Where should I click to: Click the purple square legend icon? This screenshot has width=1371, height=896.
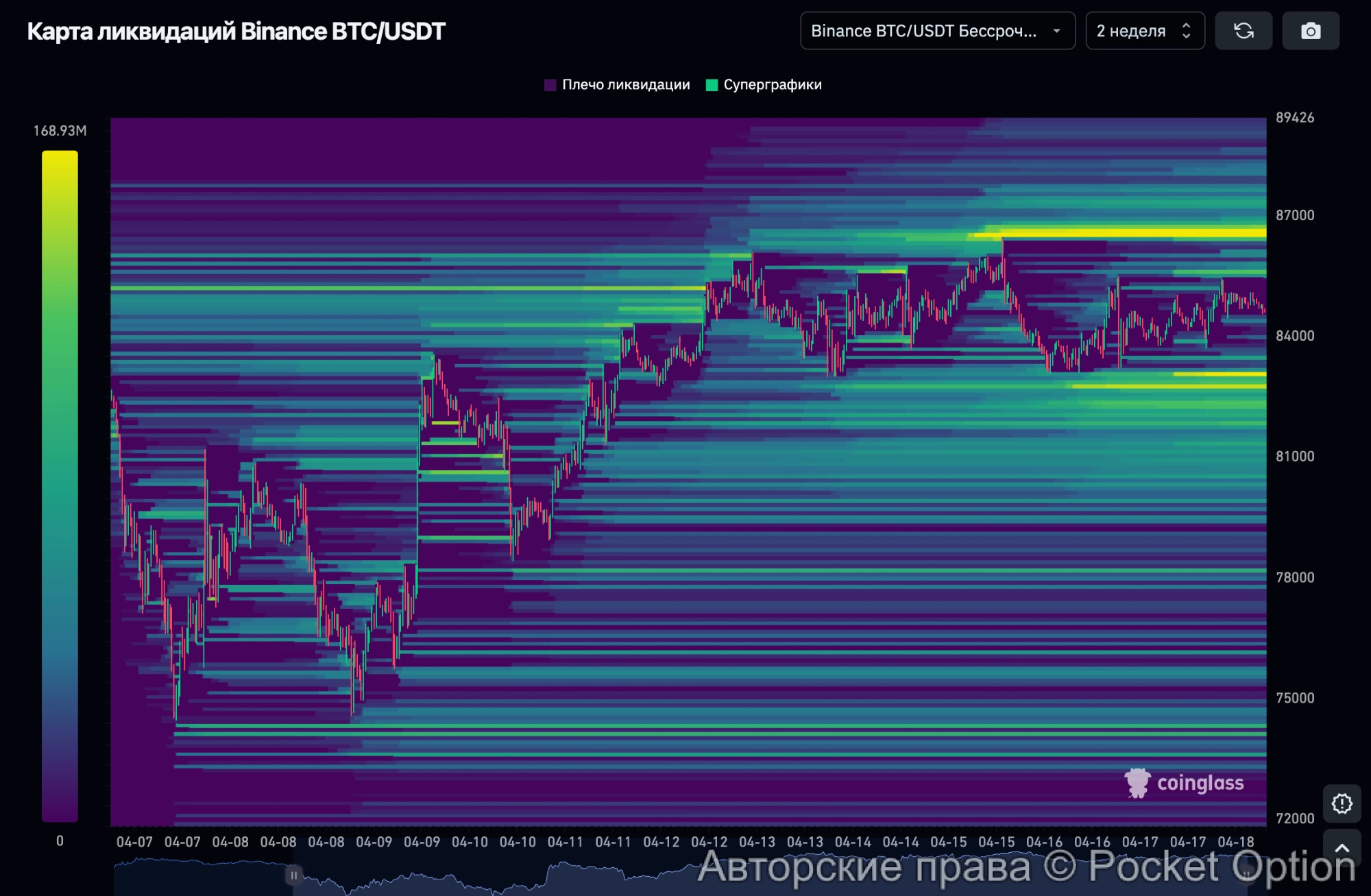[x=550, y=85]
